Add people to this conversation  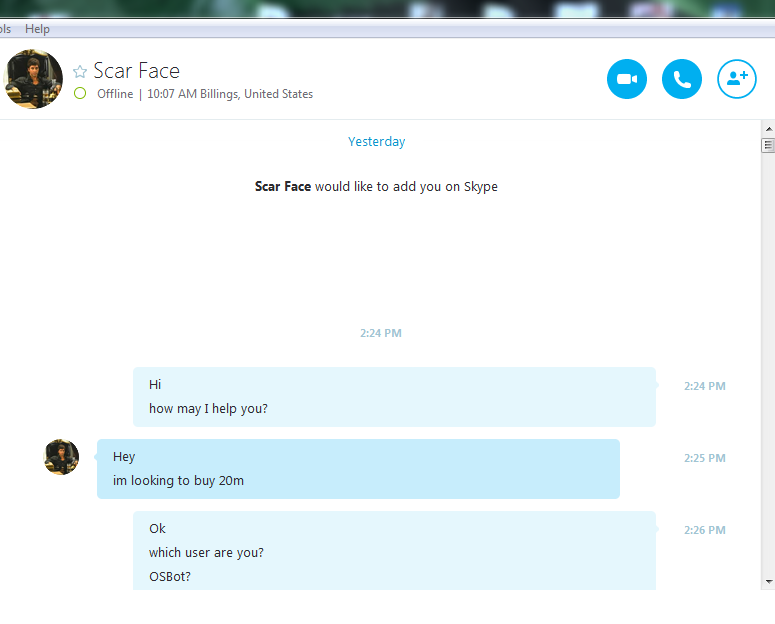(x=736, y=79)
